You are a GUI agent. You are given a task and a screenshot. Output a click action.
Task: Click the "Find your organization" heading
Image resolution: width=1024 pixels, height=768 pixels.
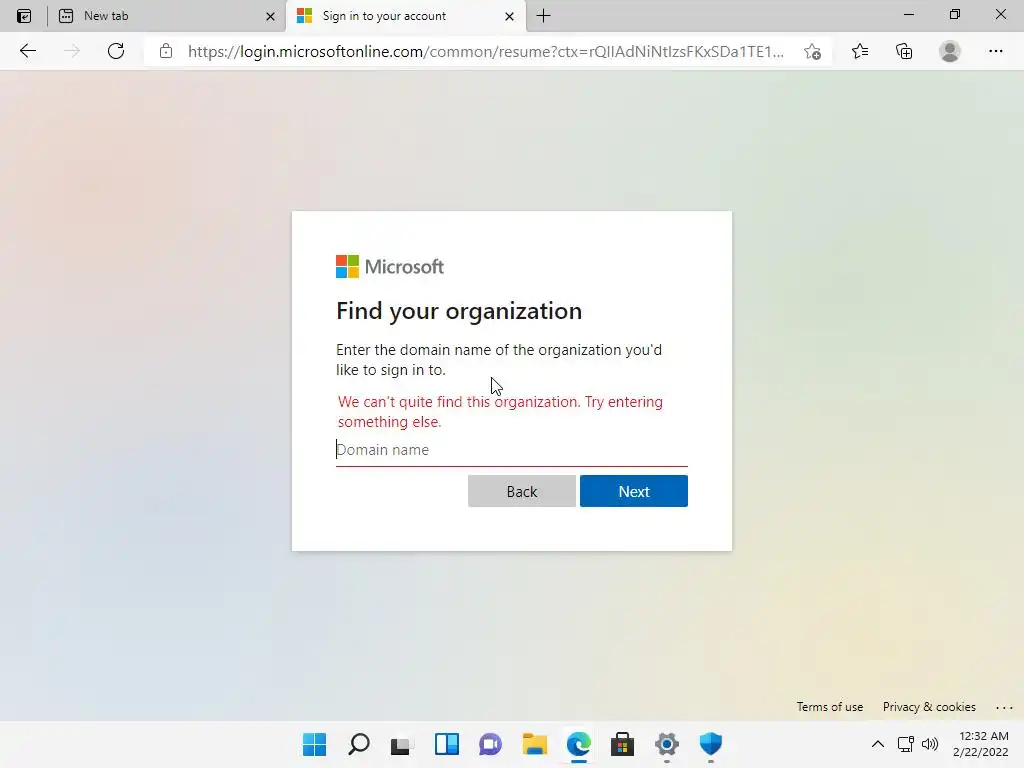tap(459, 311)
